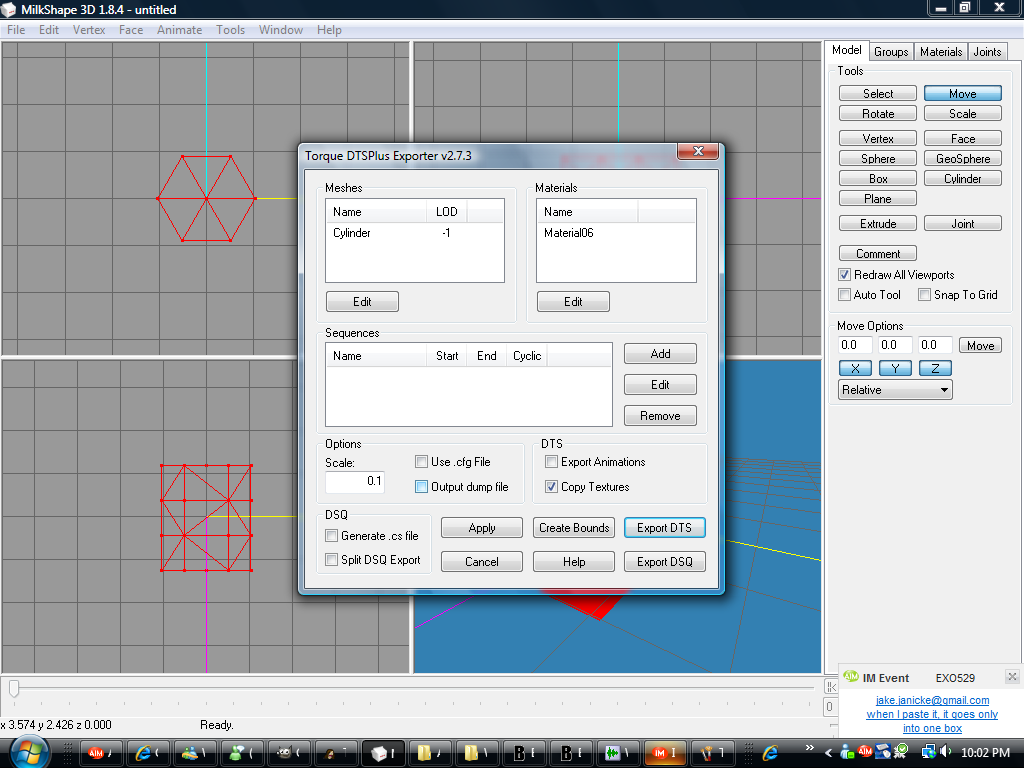This screenshot has height=768, width=1024.
Task: Switch to the Materials tab
Action: point(941,52)
